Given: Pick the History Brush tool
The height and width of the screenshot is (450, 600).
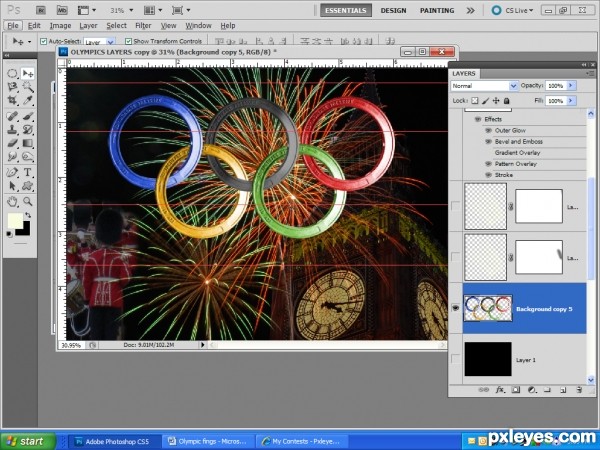Looking at the screenshot, I should [28, 129].
